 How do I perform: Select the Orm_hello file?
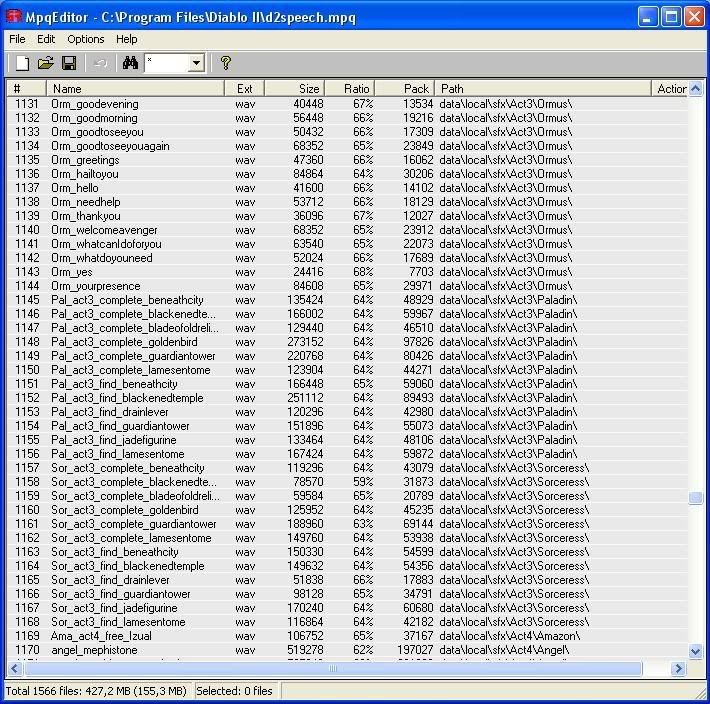click(x=75, y=188)
